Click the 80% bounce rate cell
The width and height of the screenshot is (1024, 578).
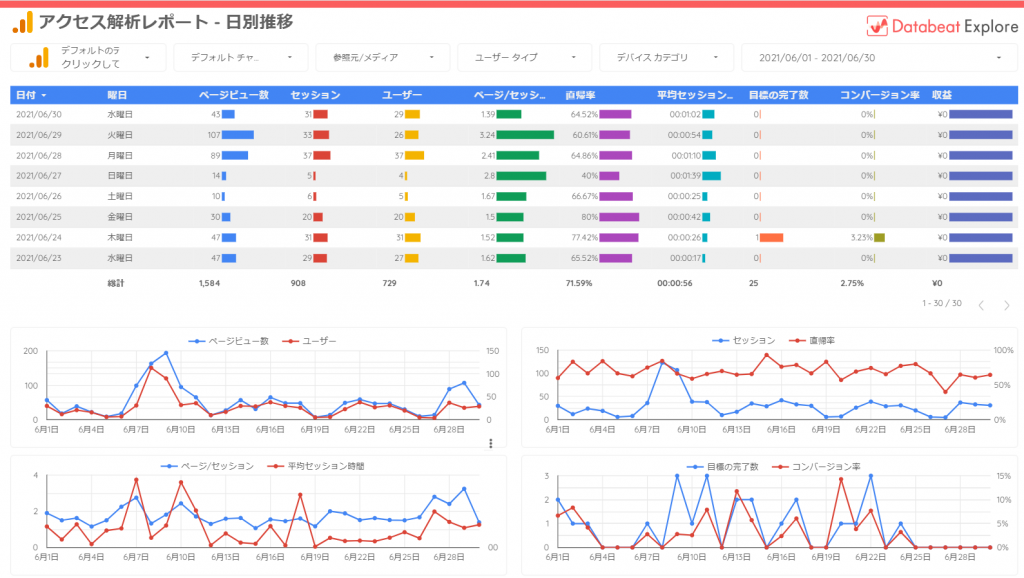[589, 217]
